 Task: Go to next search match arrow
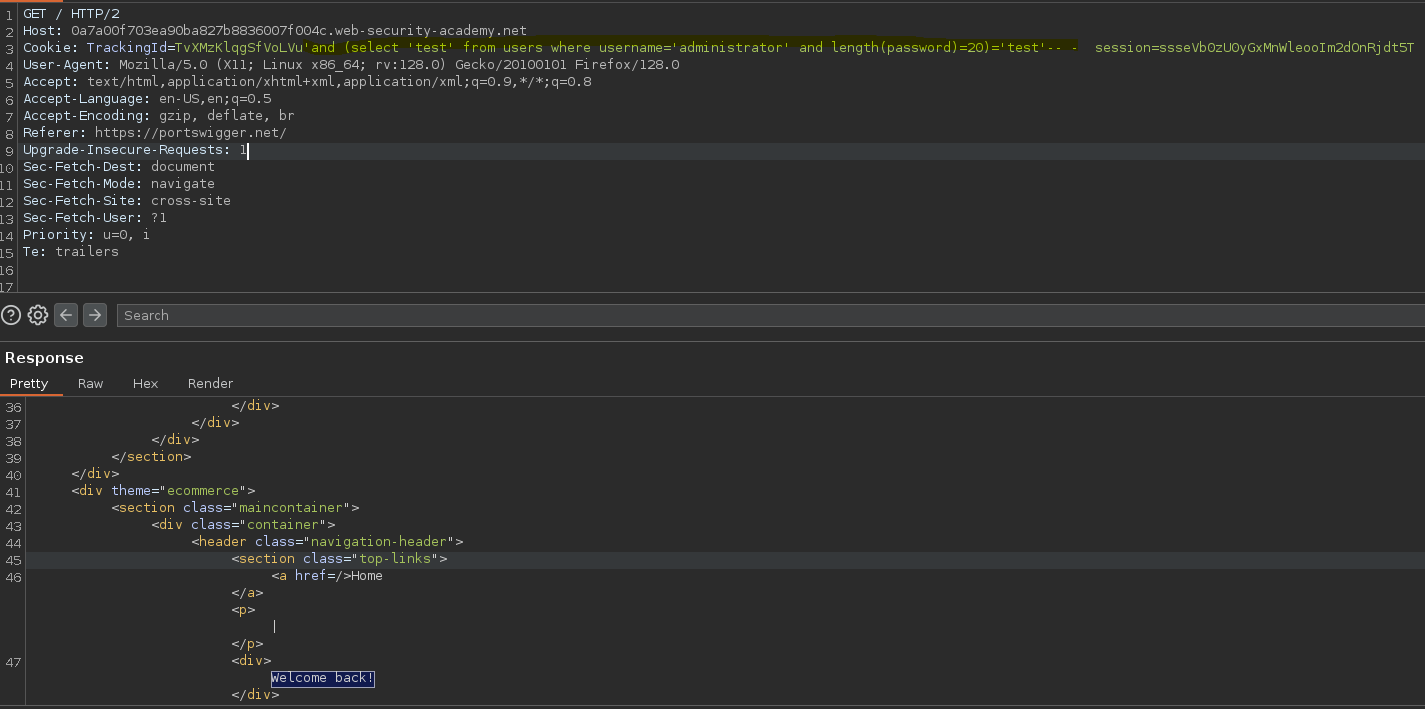click(x=95, y=315)
